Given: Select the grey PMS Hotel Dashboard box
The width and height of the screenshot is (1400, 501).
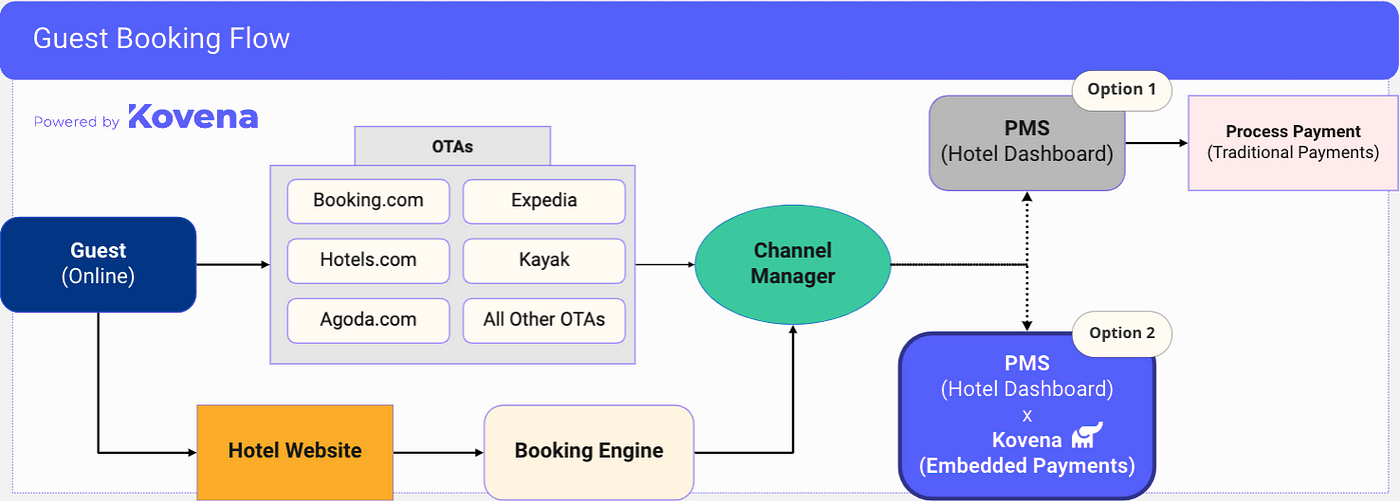Looking at the screenshot, I should tap(1027, 143).
